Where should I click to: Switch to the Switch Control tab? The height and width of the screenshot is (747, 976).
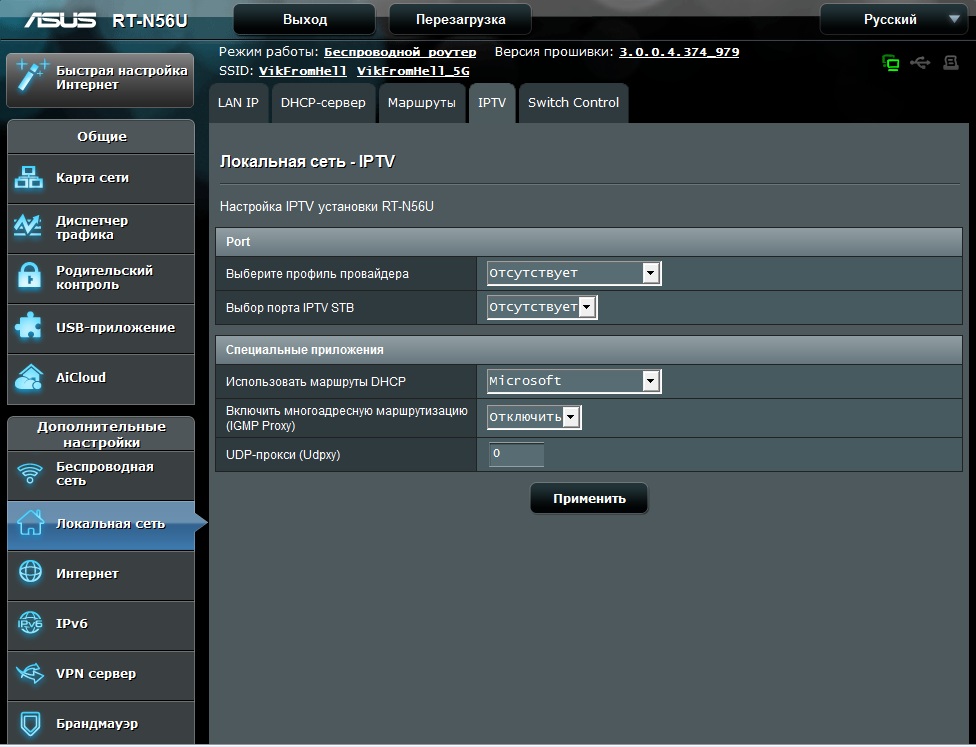coord(573,103)
